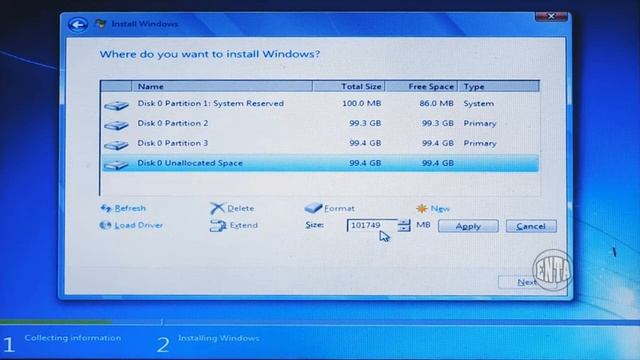
Task: Click the New starburst icon
Action: click(422, 209)
